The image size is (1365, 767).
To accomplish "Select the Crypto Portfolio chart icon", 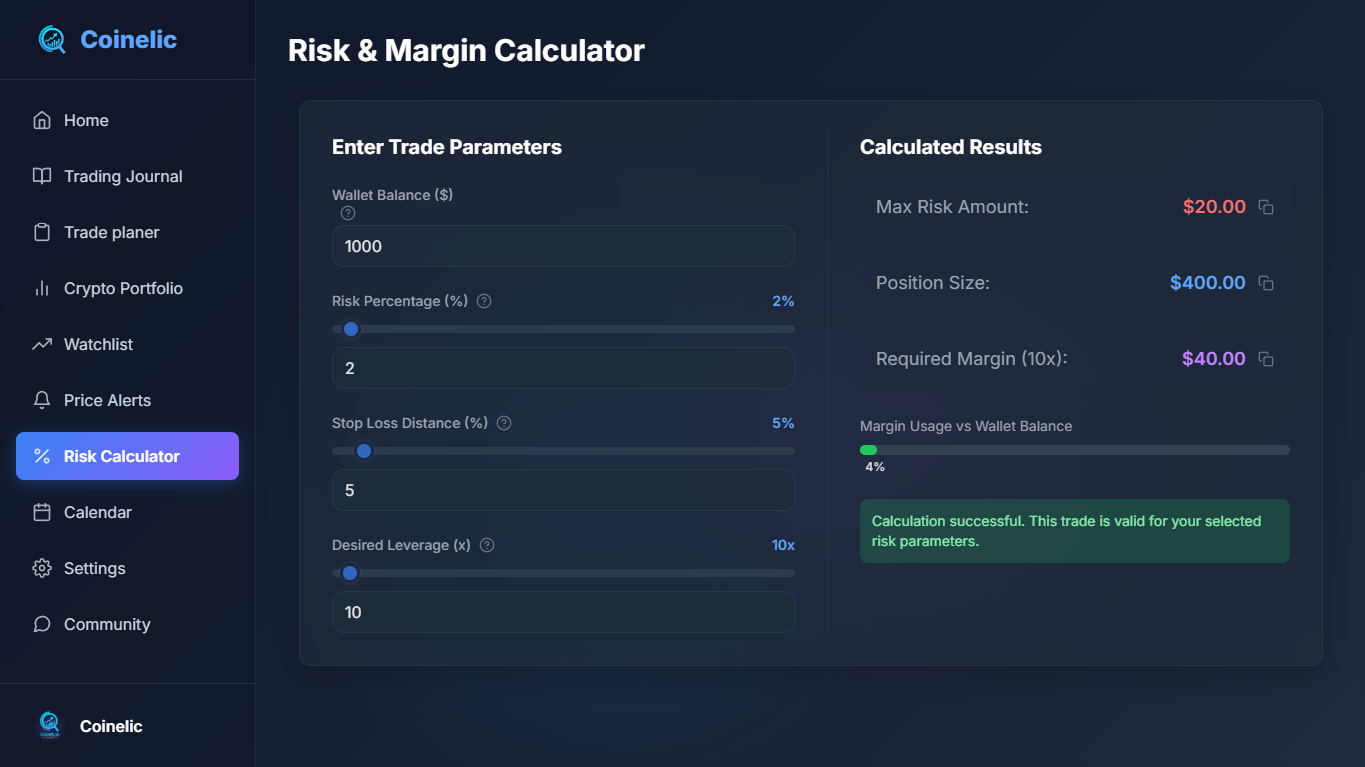I will (41, 288).
